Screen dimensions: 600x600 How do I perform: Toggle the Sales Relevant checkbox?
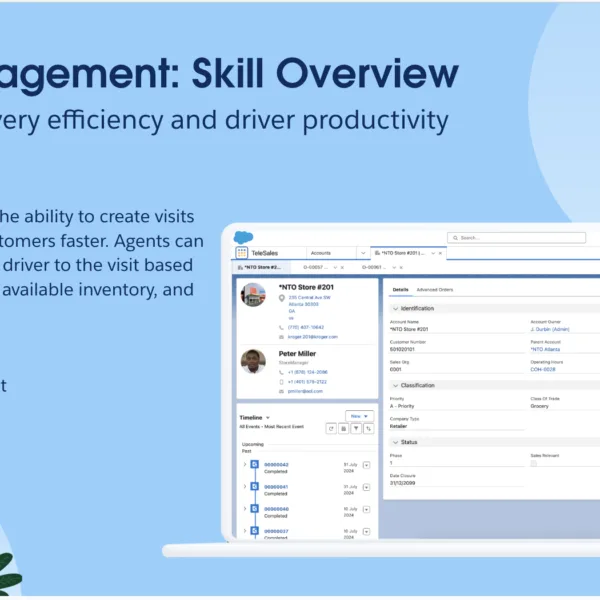(533, 463)
